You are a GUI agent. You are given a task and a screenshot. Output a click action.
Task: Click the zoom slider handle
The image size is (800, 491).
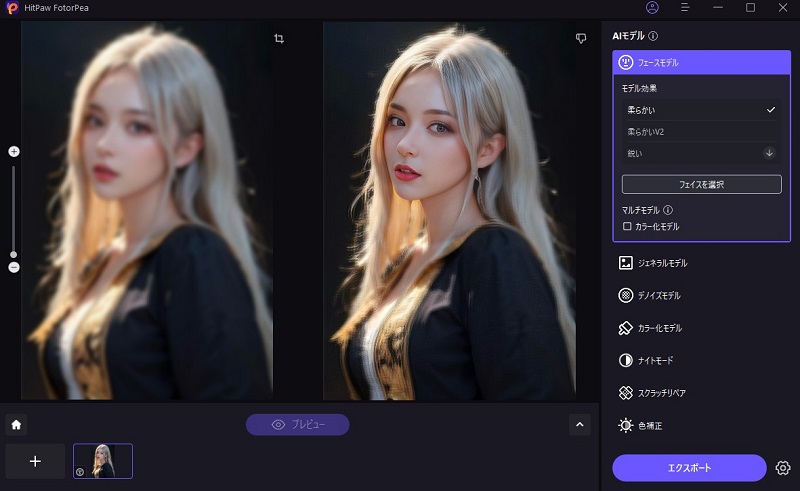(14, 254)
